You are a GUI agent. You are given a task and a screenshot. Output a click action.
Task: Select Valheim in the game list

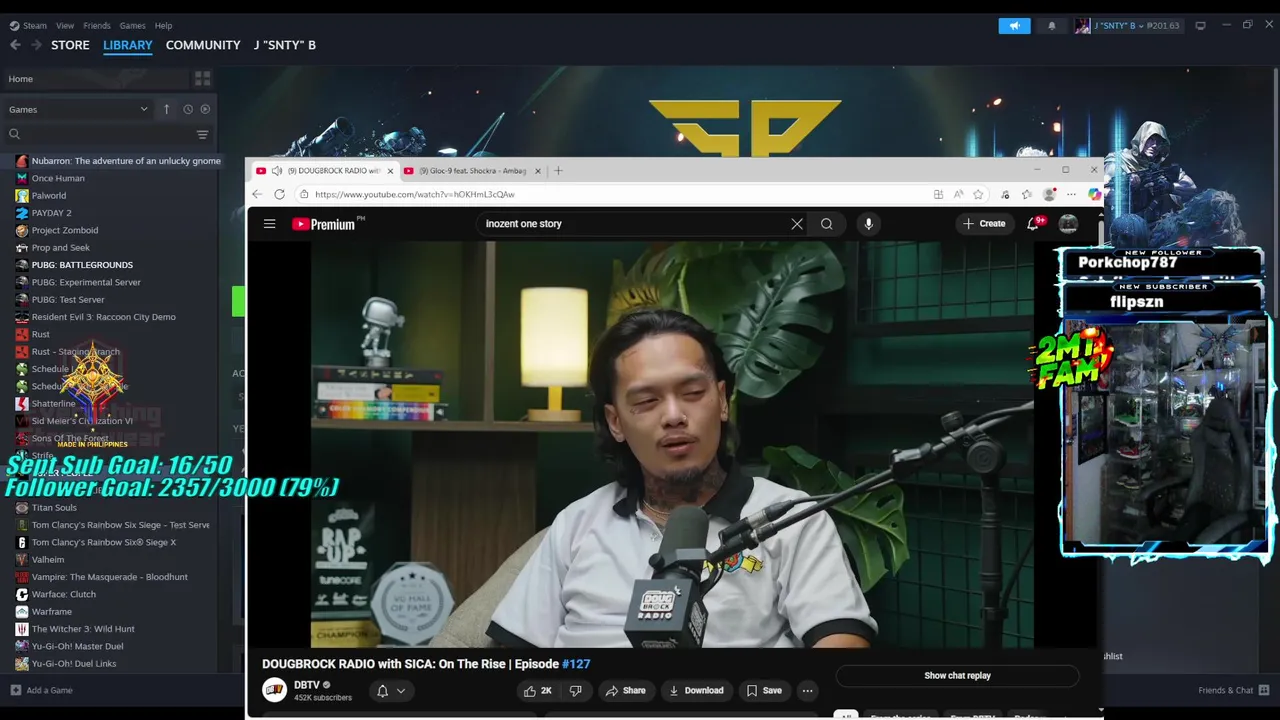coord(47,560)
